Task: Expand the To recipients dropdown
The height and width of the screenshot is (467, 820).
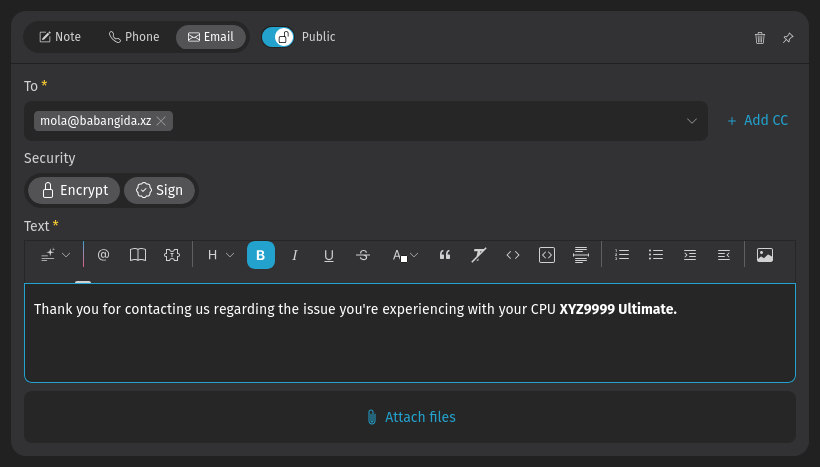Action: (x=691, y=121)
